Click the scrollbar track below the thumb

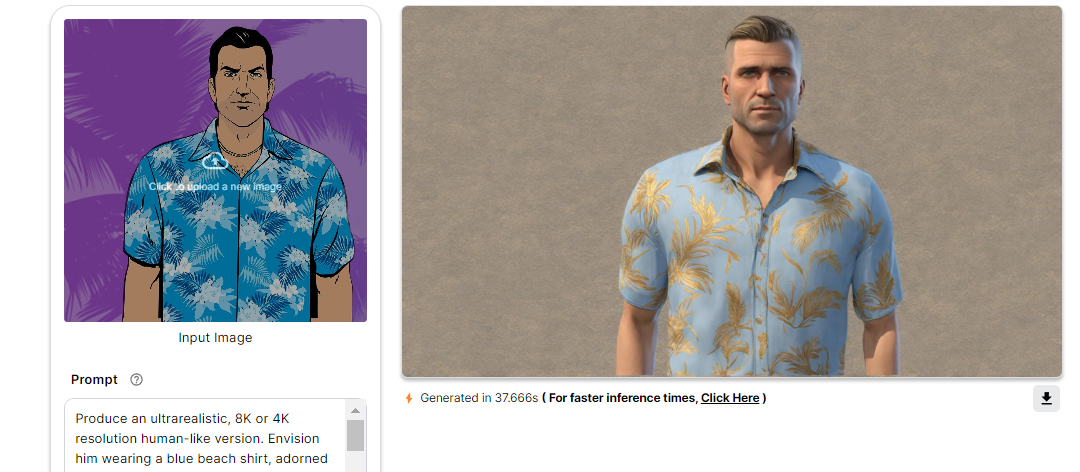[x=355, y=462]
